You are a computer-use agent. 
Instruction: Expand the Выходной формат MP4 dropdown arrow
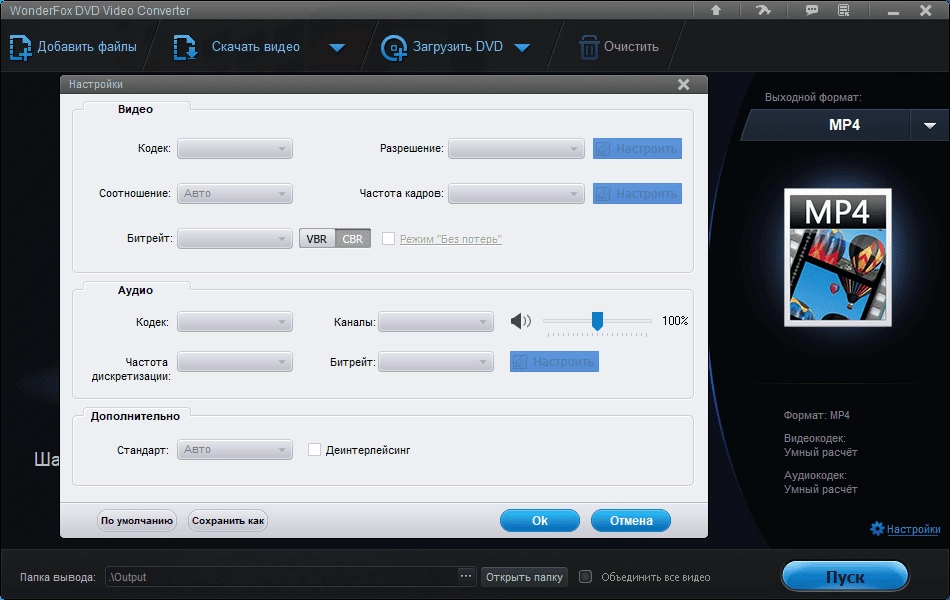click(929, 125)
